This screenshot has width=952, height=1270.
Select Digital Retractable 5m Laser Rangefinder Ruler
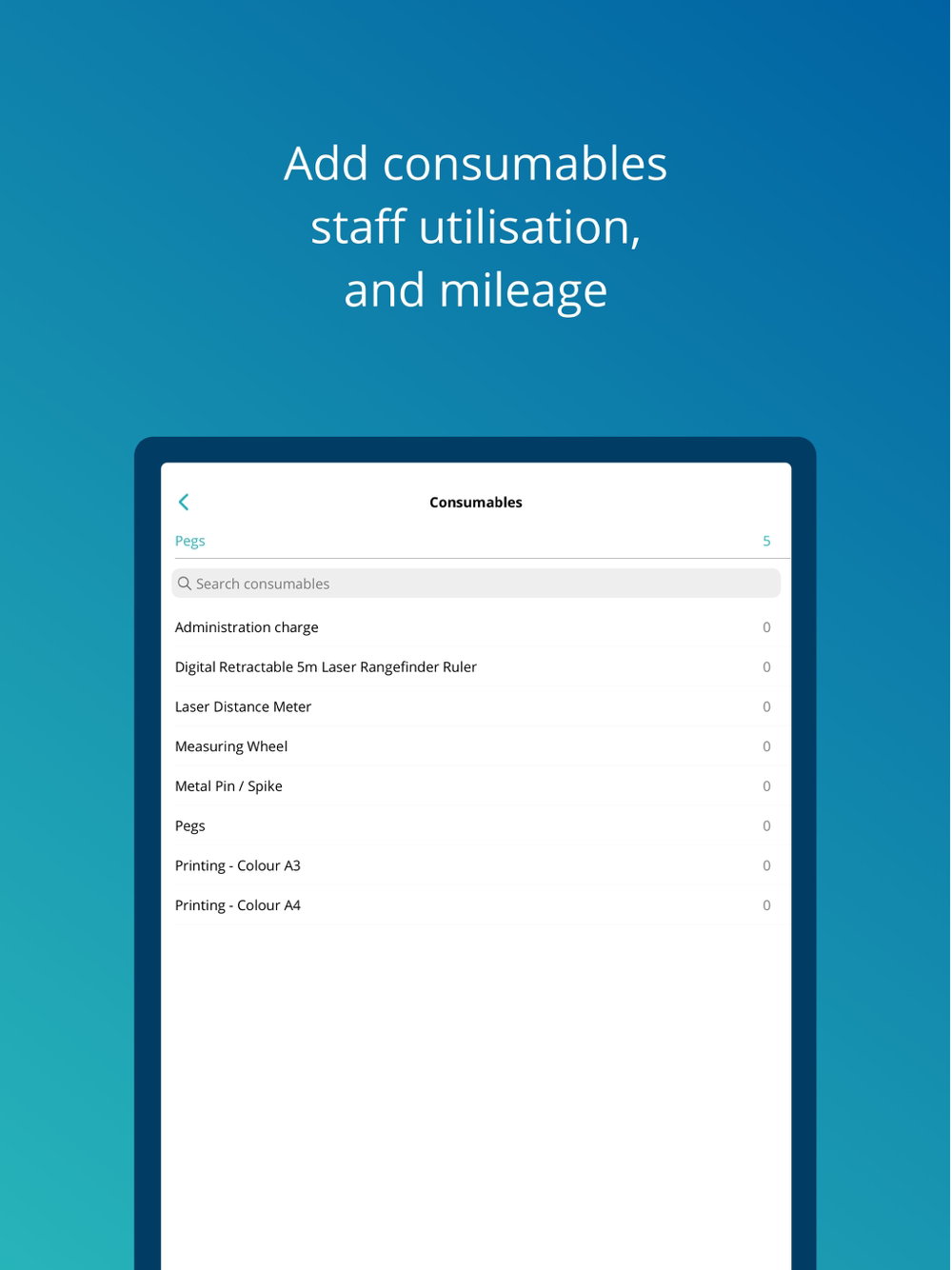click(x=476, y=667)
